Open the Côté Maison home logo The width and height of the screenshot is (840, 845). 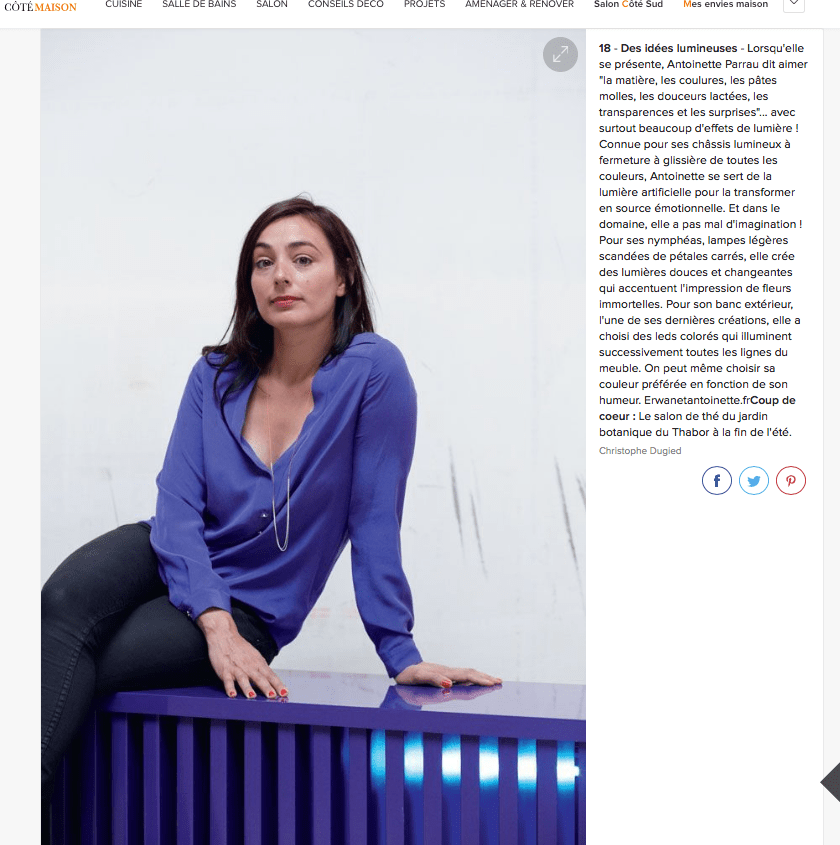40,7
